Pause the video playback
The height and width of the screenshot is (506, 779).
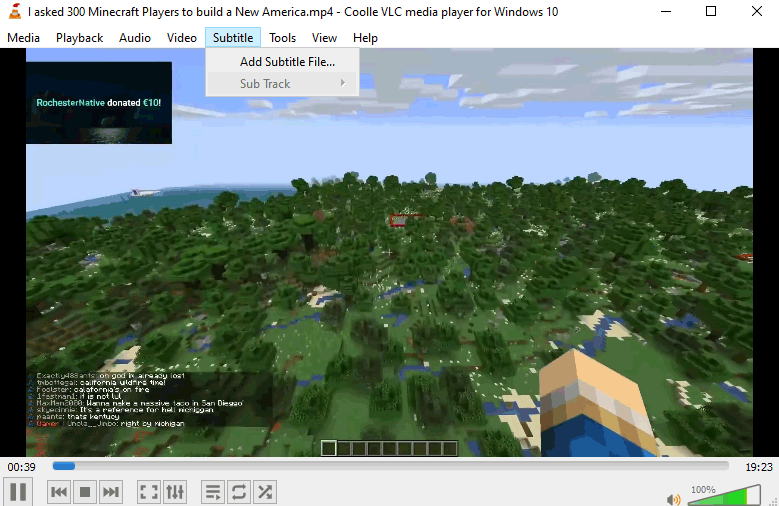pos(18,491)
